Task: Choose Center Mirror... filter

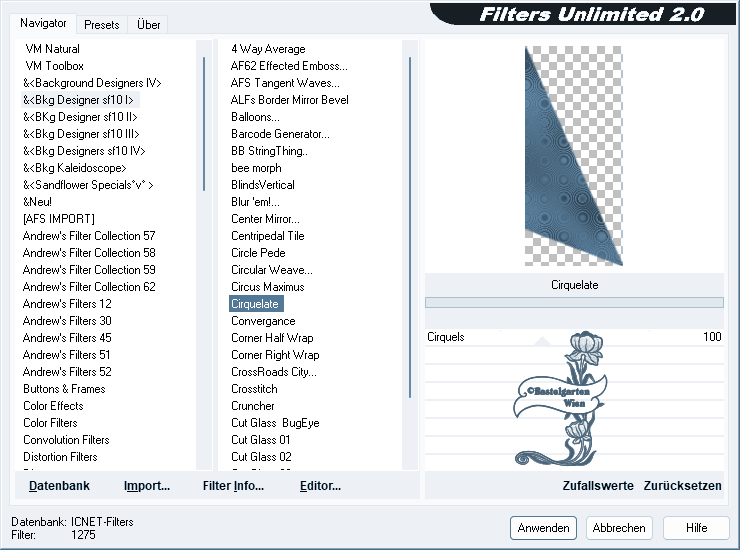Action: pyautogui.click(x=265, y=219)
